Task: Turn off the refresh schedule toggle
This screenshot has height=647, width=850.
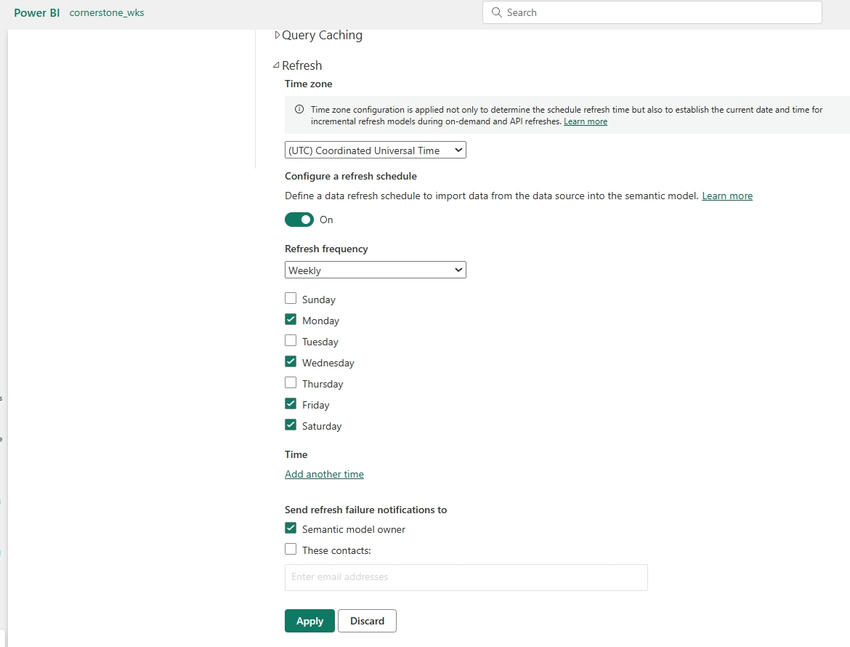Action: pos(299,218)
